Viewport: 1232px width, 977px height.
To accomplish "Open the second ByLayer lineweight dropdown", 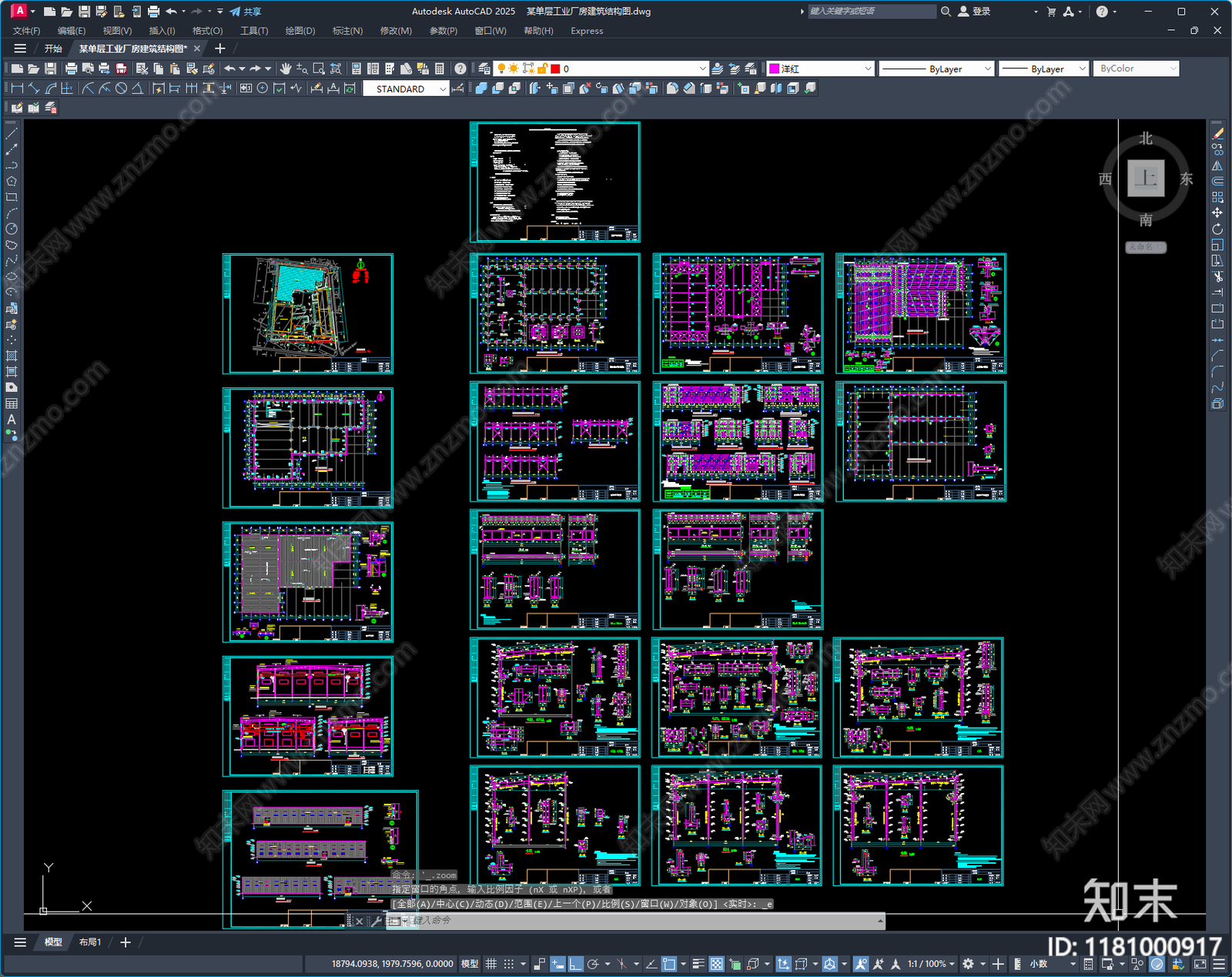I will point(1082,69).
